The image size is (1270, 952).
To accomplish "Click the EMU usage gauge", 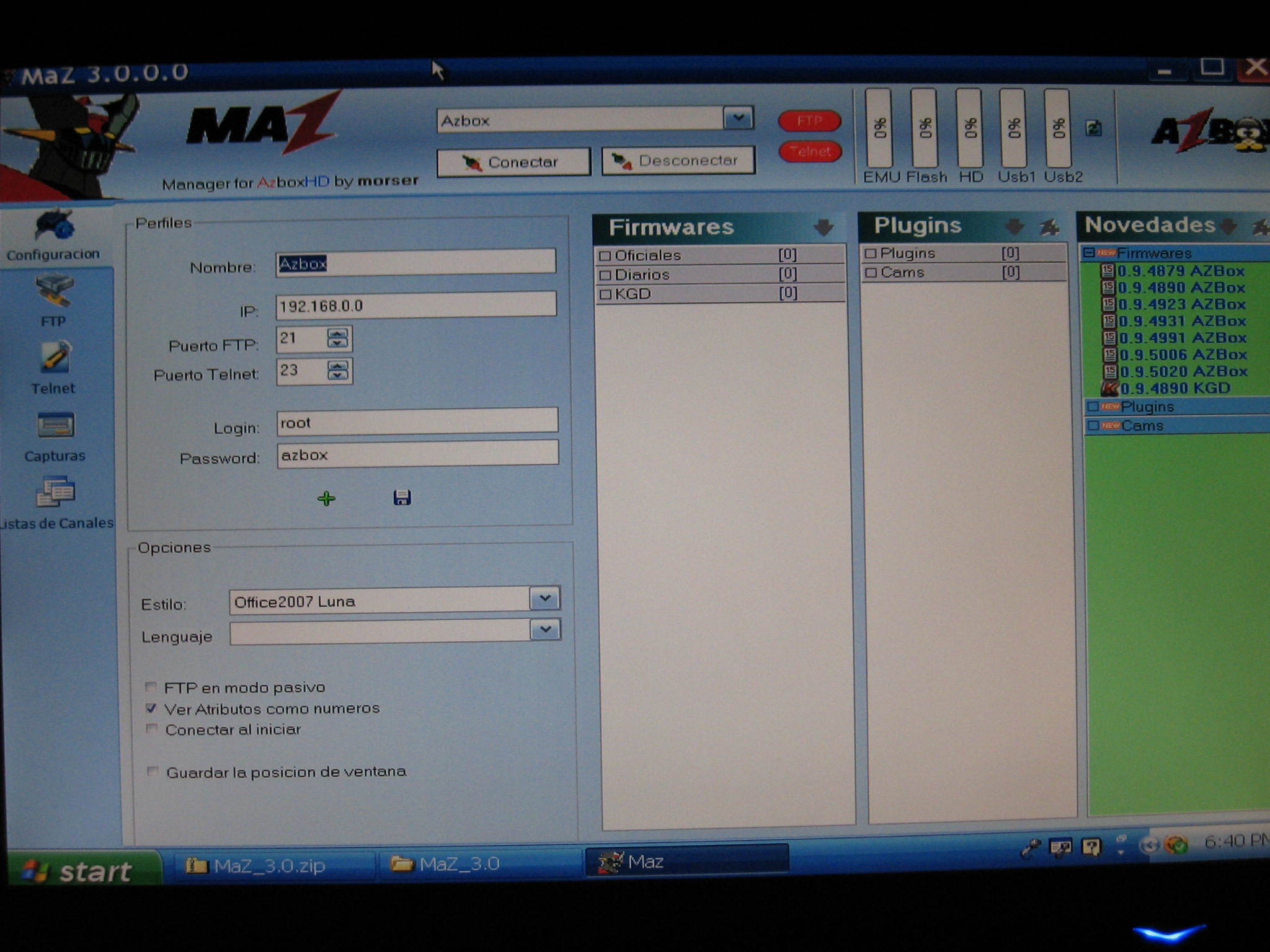I will 879,128.
